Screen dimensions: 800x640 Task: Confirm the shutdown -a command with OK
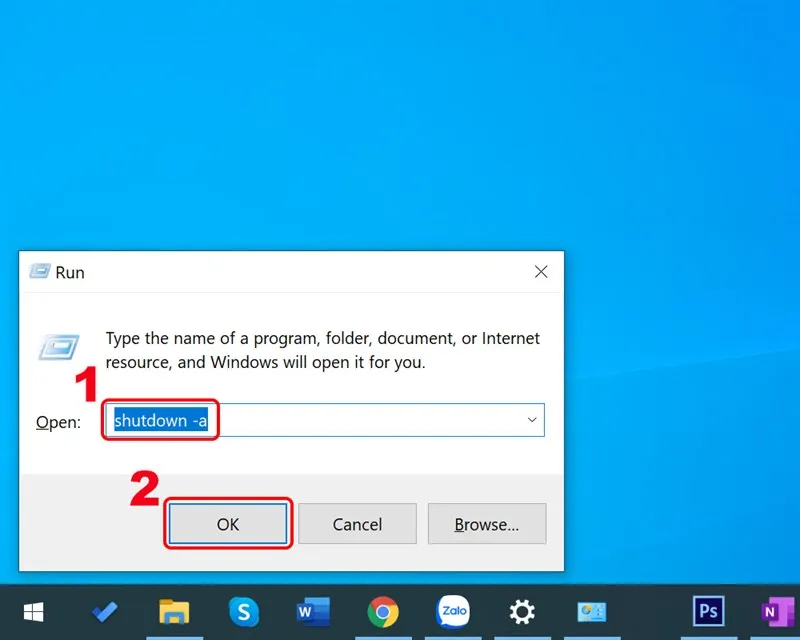227,523
